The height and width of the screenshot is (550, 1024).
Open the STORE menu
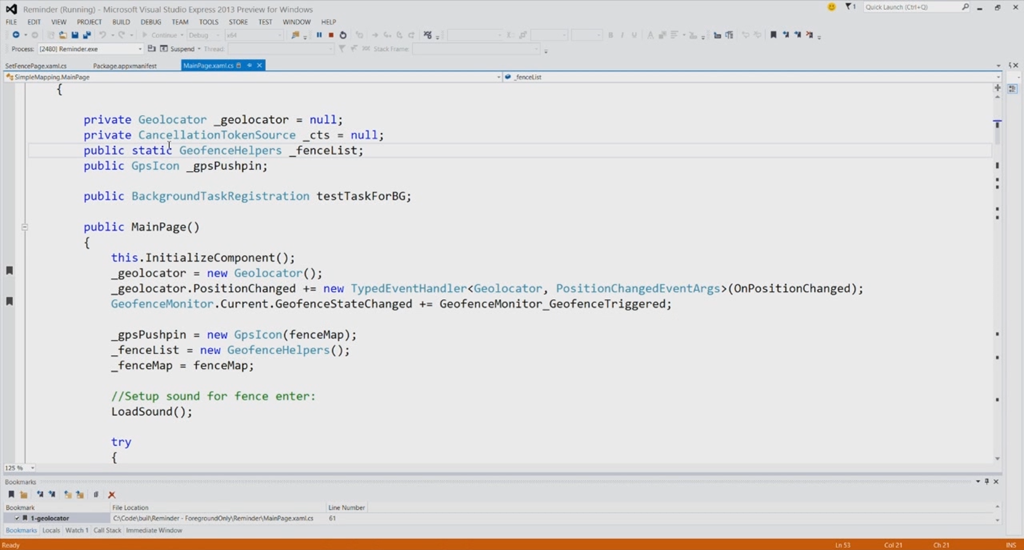point(238,22)
